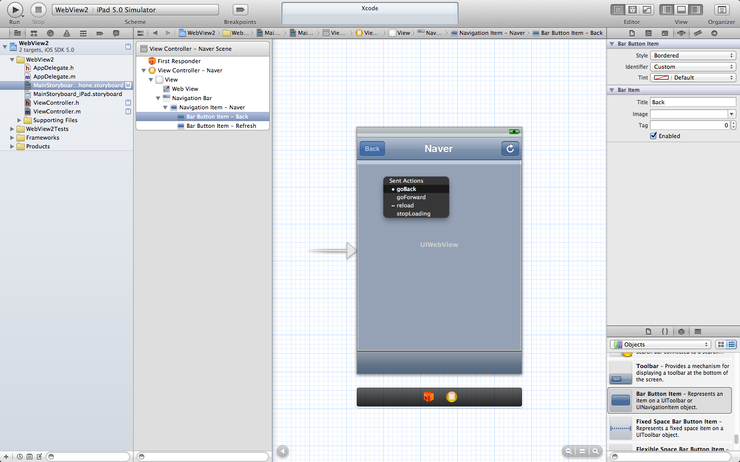Click the refresh button on canvas navigation bar
740x462 pixels.
coord(510,149)
